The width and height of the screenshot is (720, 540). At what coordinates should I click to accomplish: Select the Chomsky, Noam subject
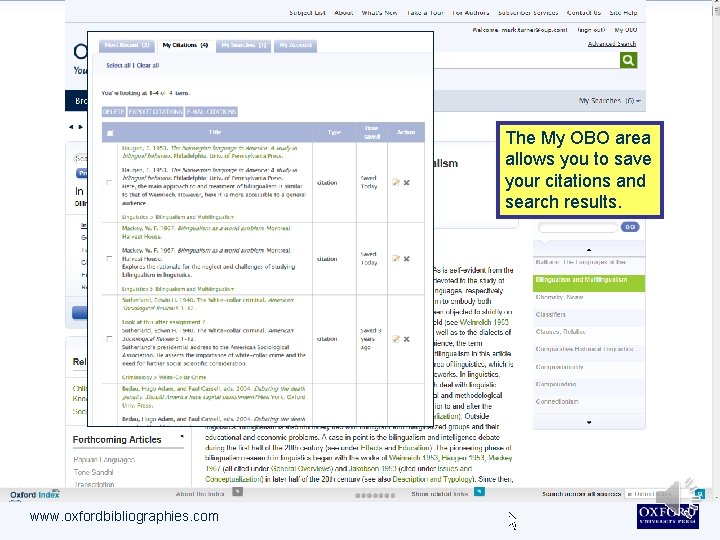(559, 297)
